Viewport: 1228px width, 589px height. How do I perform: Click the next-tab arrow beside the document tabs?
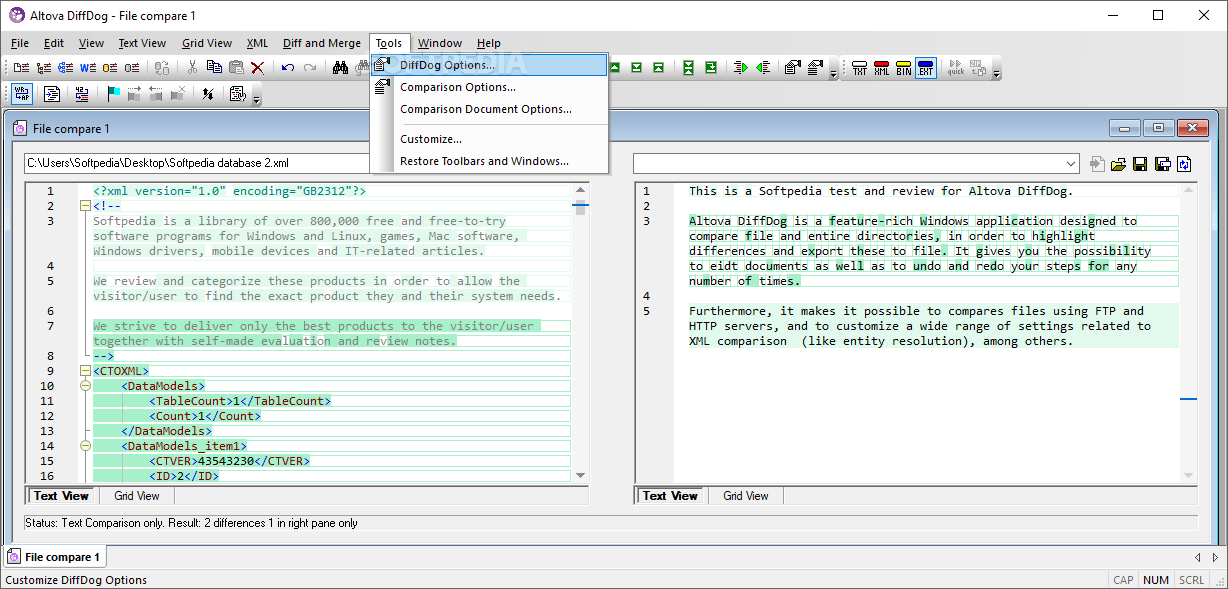pyautogui.click(x=1215, y=557)
